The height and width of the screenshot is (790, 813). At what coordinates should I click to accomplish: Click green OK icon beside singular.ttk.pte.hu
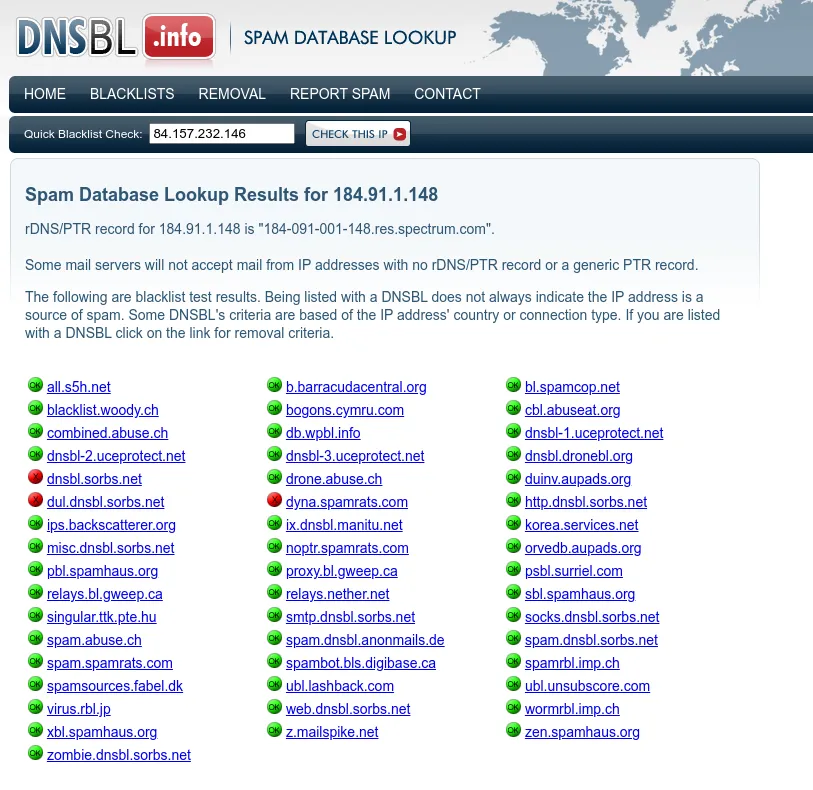35,615
